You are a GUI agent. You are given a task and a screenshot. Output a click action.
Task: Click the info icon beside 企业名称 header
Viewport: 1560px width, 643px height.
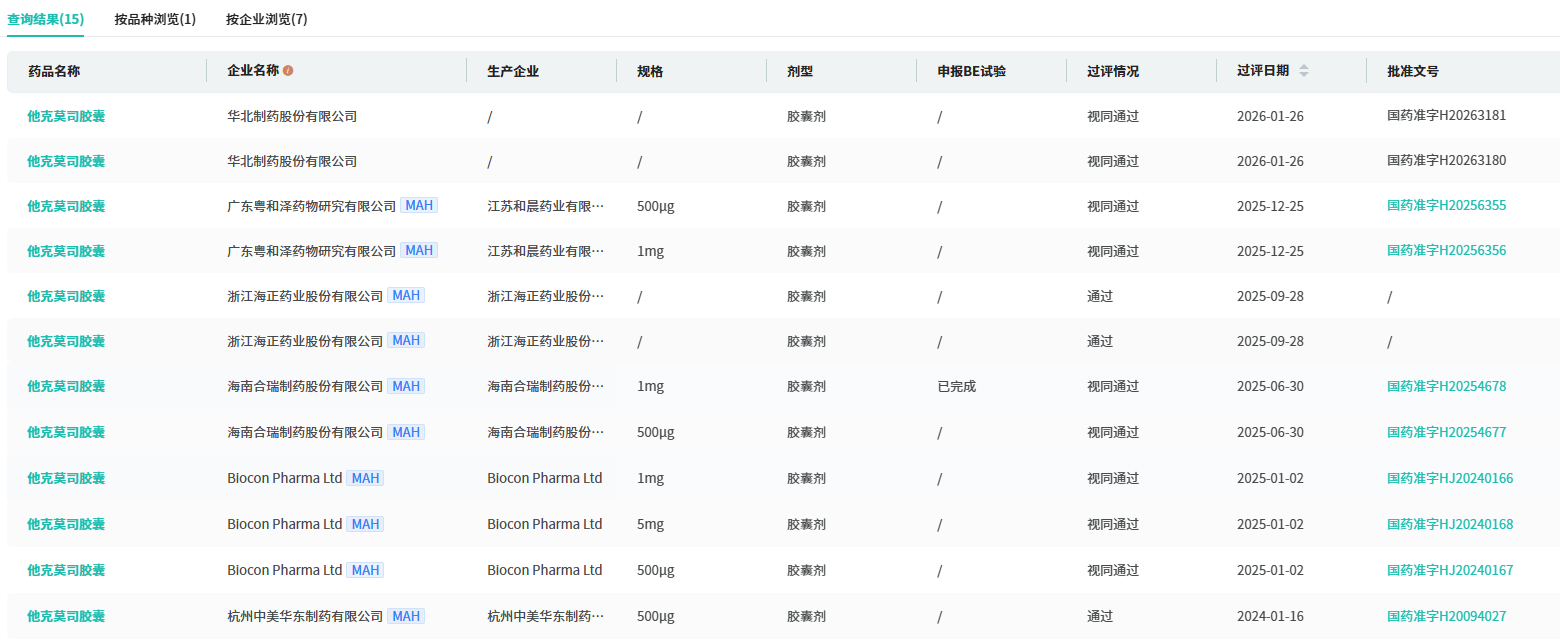click(288, 71)
